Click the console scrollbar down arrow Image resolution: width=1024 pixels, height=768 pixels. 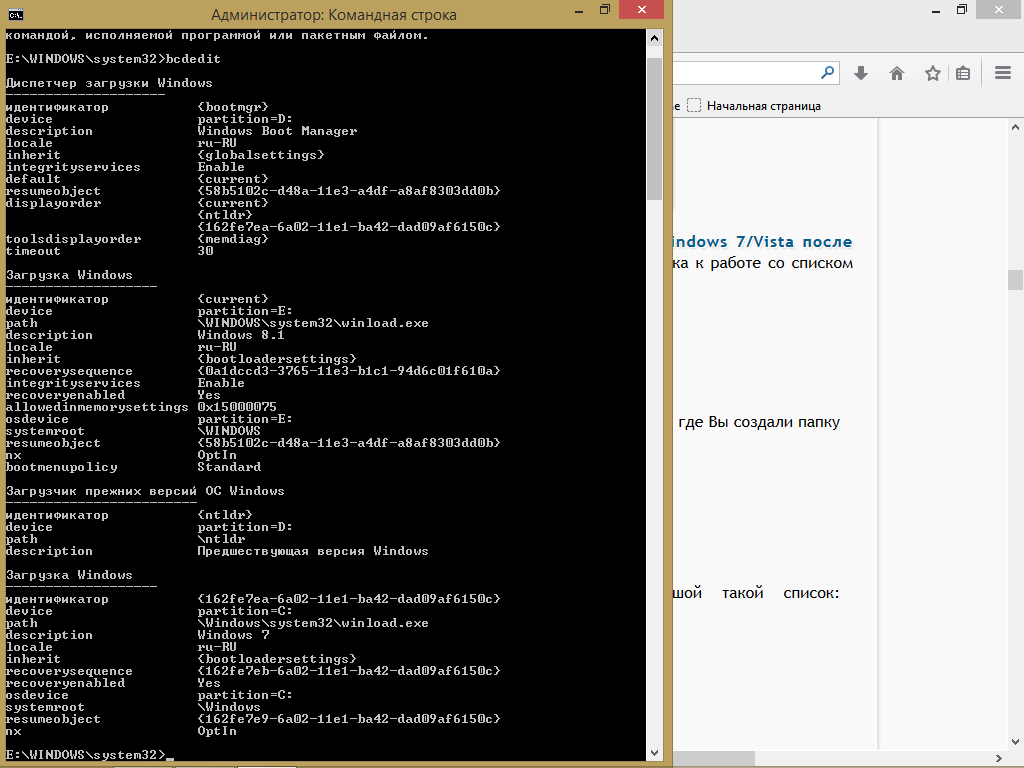pyautogui.click(x=654, y=752)
